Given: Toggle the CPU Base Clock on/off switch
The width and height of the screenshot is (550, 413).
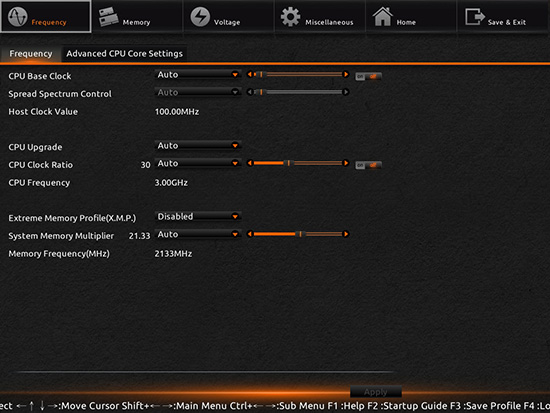Looking at the screenshot, I should point(368,76).
